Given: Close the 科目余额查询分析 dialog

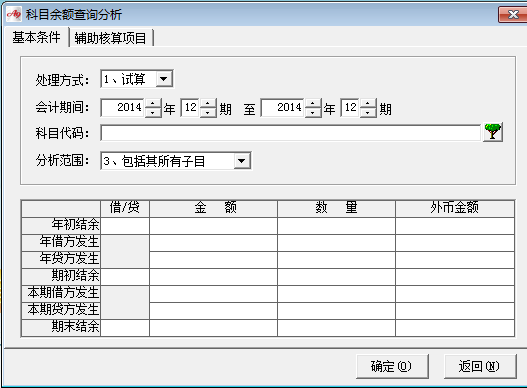Looking at the screenshot, I should [513, 15].
